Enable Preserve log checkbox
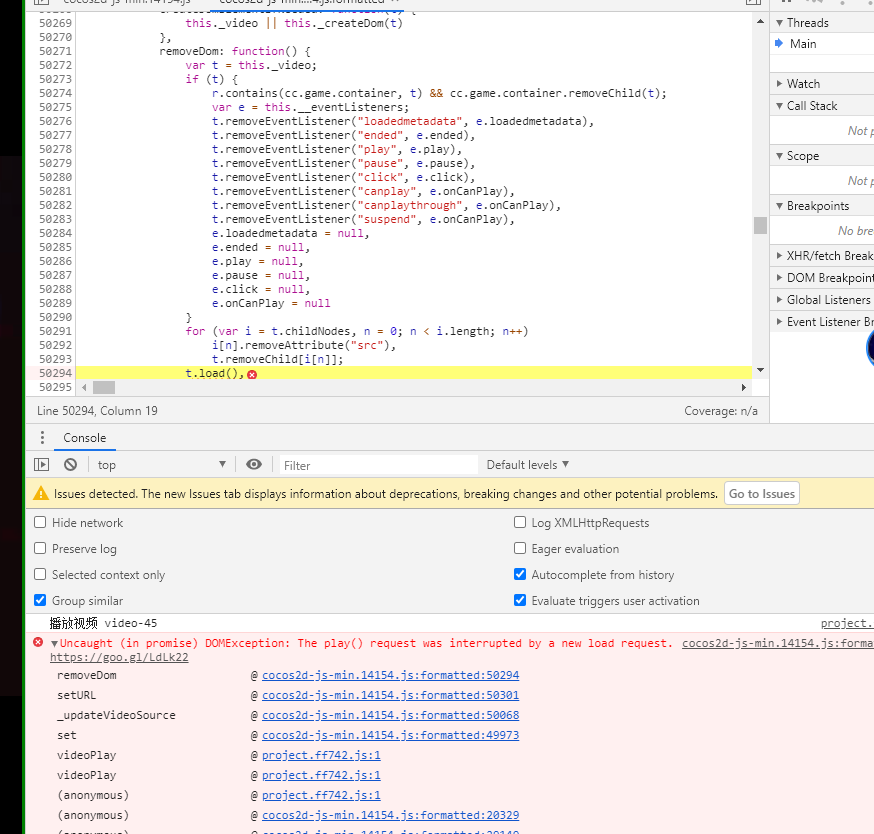The height and width of the screenshot is (834, 874). [x=40, y=549]
